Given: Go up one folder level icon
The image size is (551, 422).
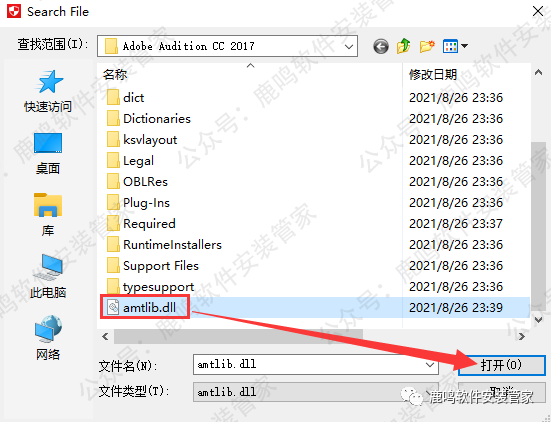Looking at the screenshot, I should pos(403,46).
